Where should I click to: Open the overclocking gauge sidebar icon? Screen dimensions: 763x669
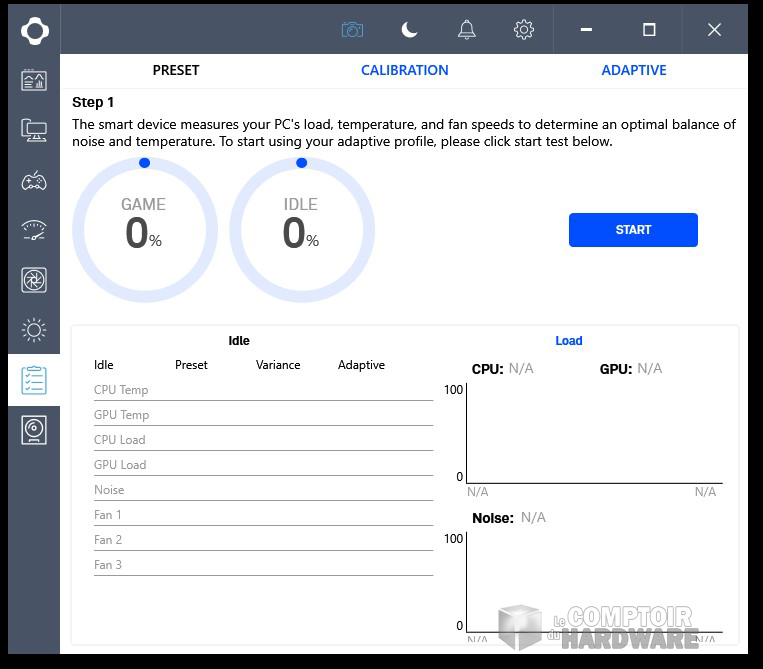point(34,230)
